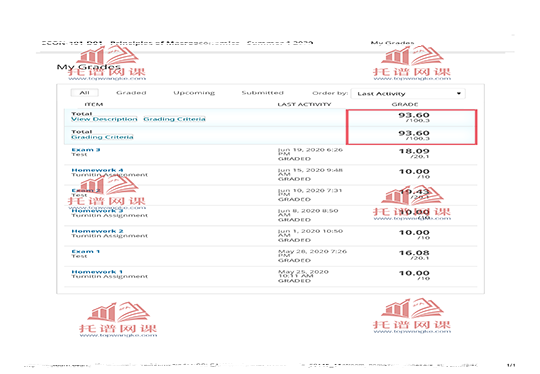Click the Jun 1, 2020 activity date
Viewport: 540px width, 374px height.
tap(310, 233)
